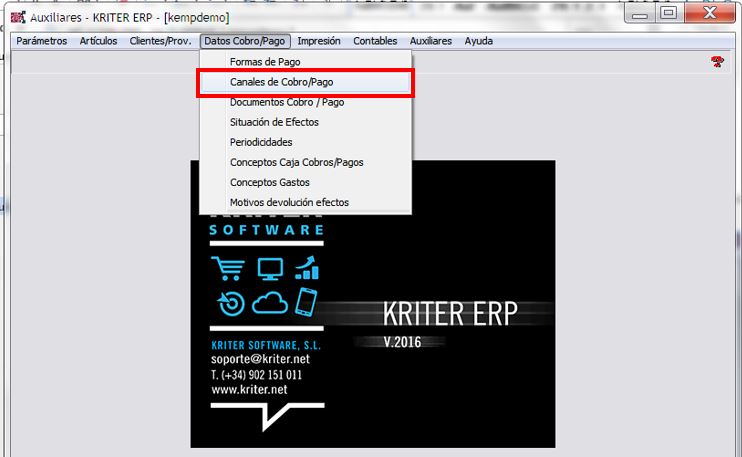Open the Clientes/Prov. menu
742x457 pixels.
point(160,41)
